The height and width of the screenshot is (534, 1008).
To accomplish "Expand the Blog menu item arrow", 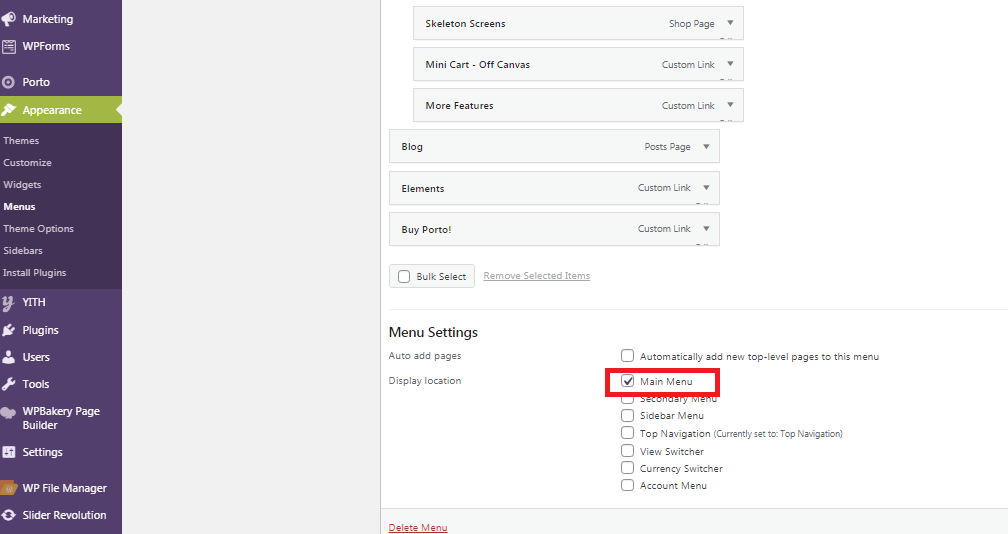I will coord(706,147).
